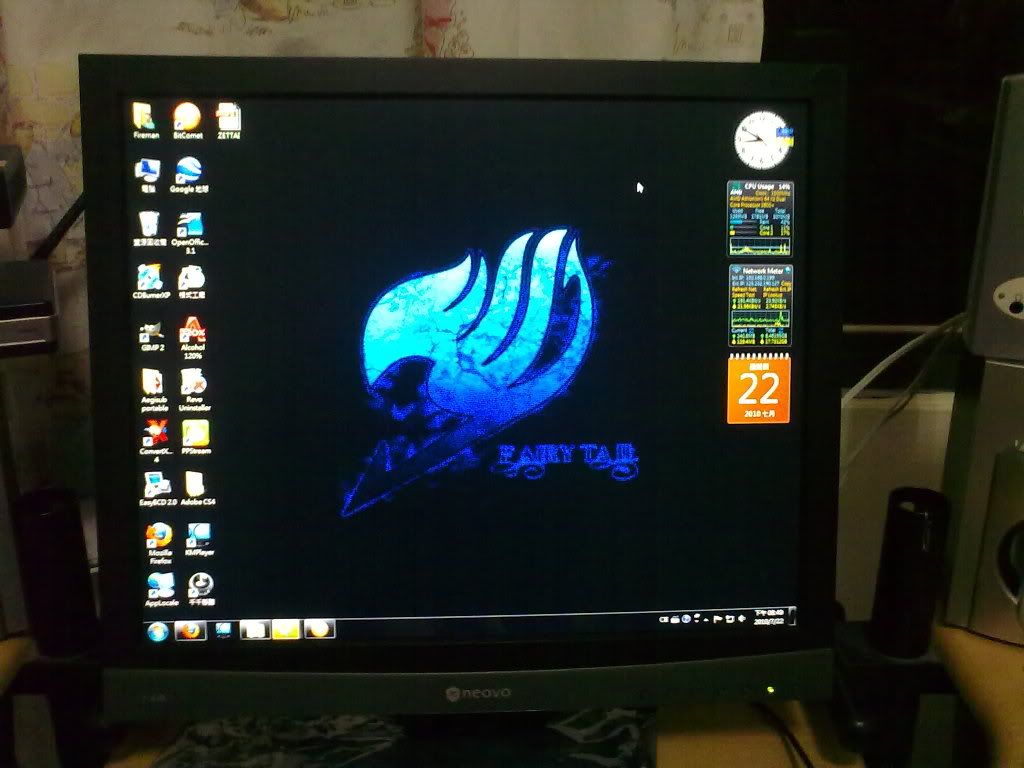Select the Aegisub portable folder icon
The height and width of the screenshot is (768, 1024).
(x=154, y=391)
